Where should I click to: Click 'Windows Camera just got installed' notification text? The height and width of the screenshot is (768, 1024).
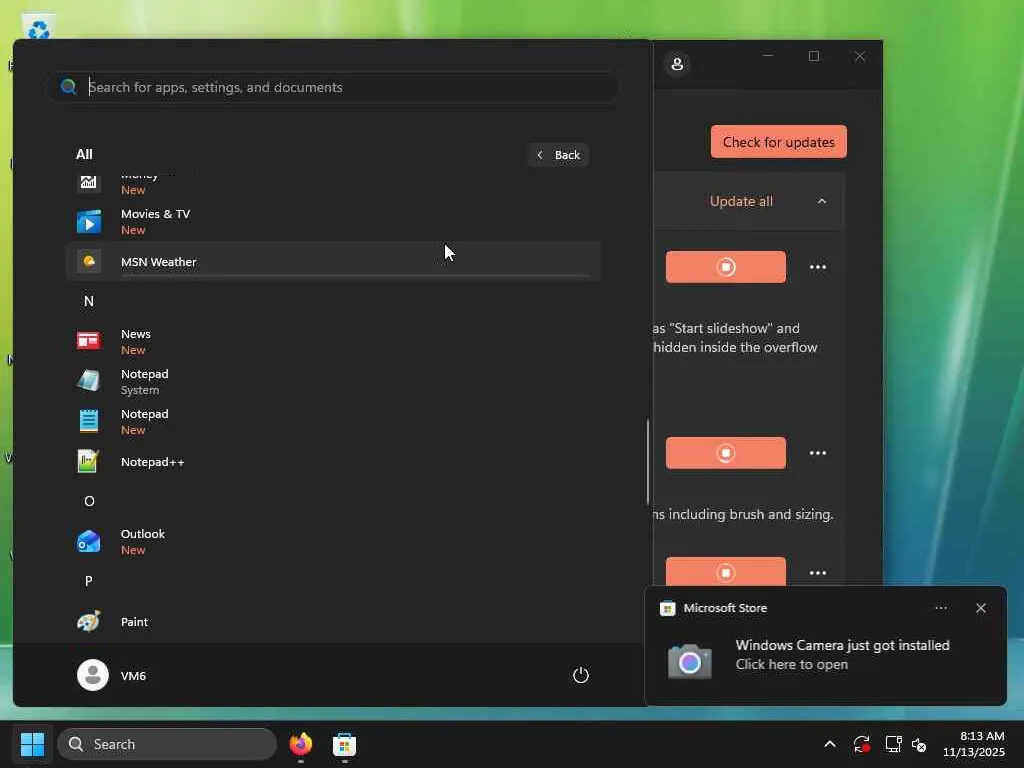(x=842, y=645)
